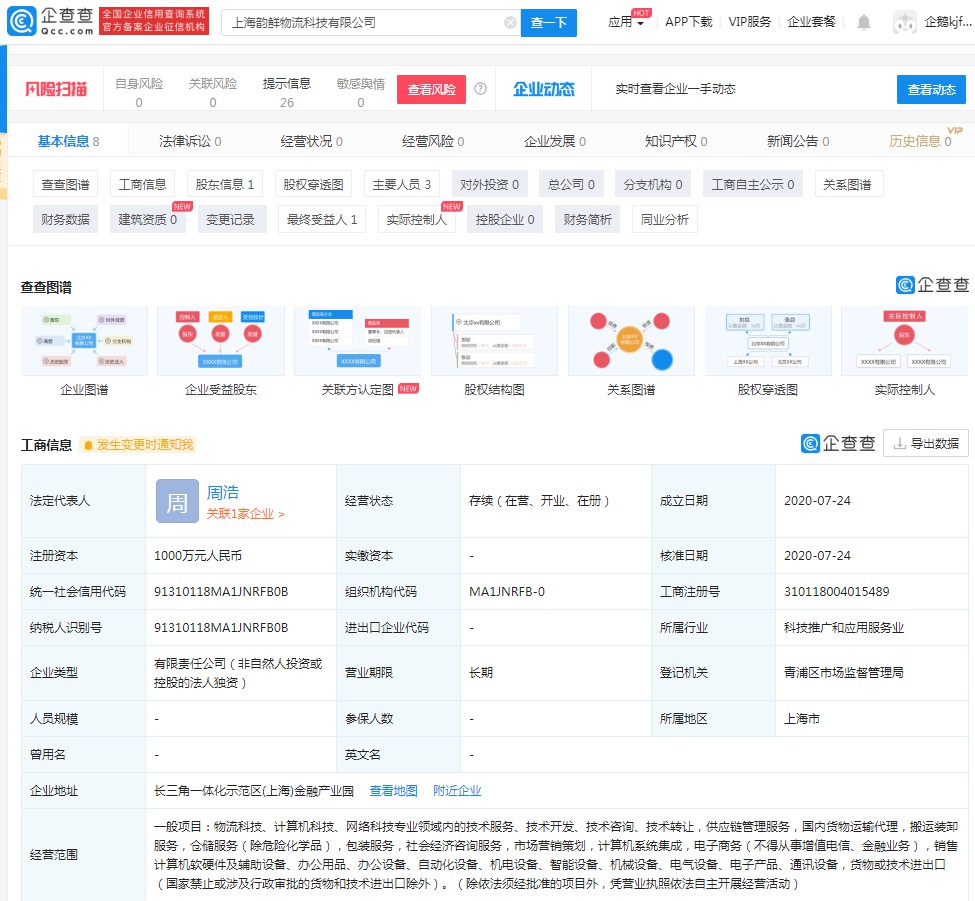Viewport: 975px width, 901px height.
Task: Select 提示信息 26 item
Action: (x=286, y=92)
